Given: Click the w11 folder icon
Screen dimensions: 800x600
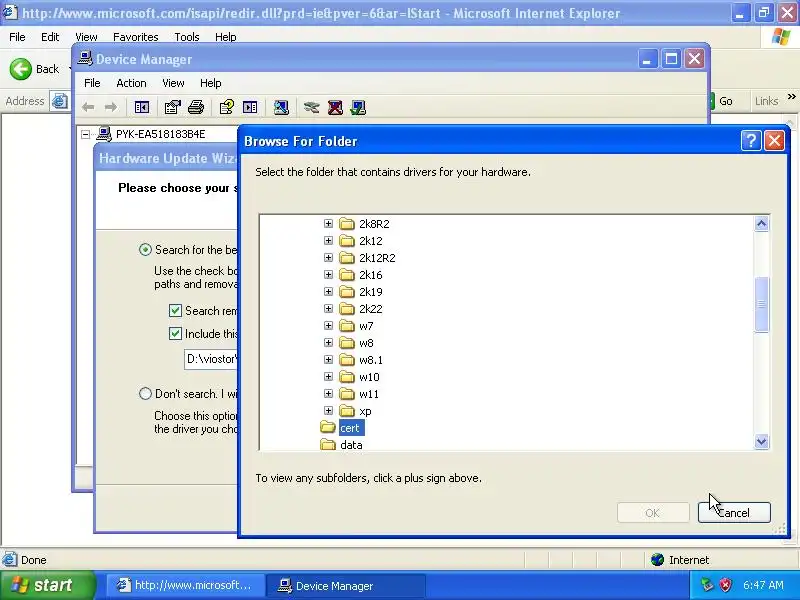Looking at the screenshot, I should (x=347, y=394).
